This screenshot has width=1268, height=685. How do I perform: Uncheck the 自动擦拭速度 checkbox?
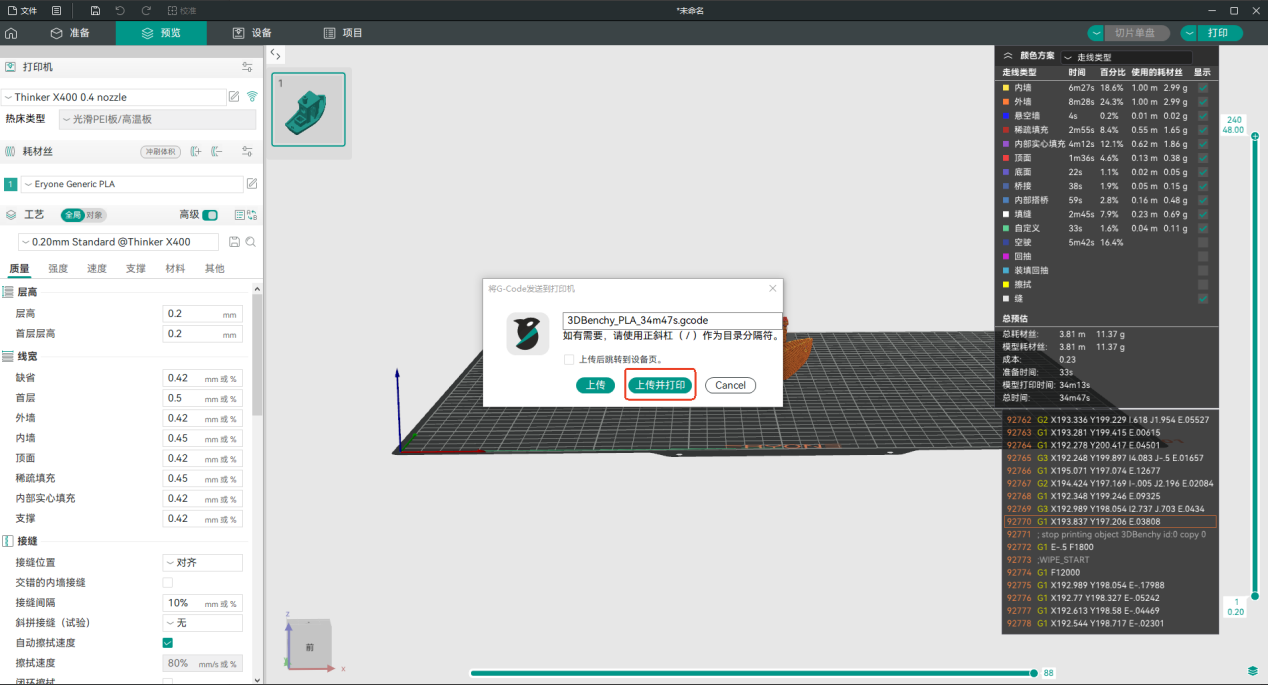click(x=167, y=643)
